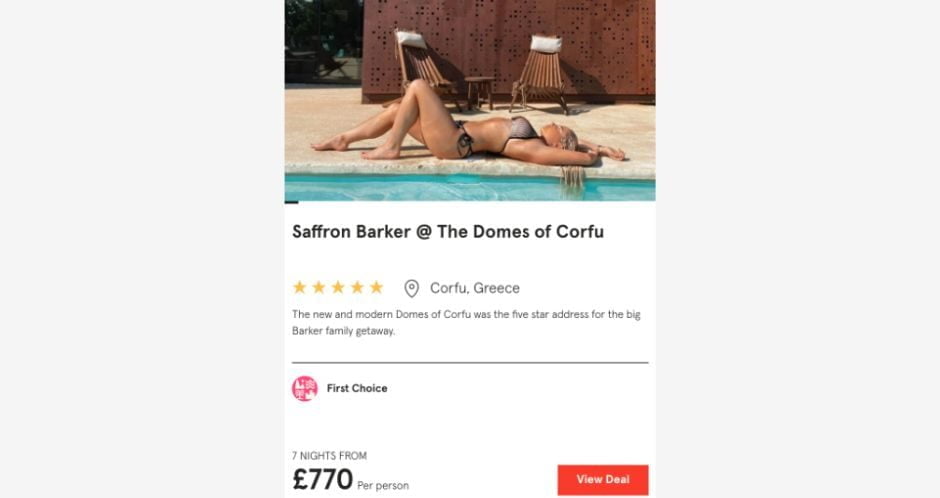Viewport: 940px width, 498px height.
Task: Select the second gold rating star
Action: click(319, 288)
